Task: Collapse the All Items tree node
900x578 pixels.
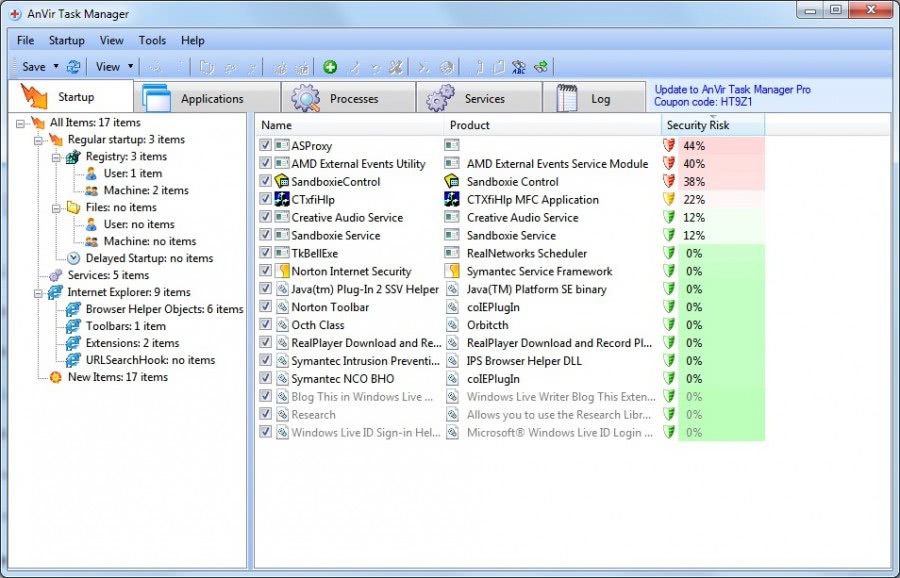Action: (21, 123)
